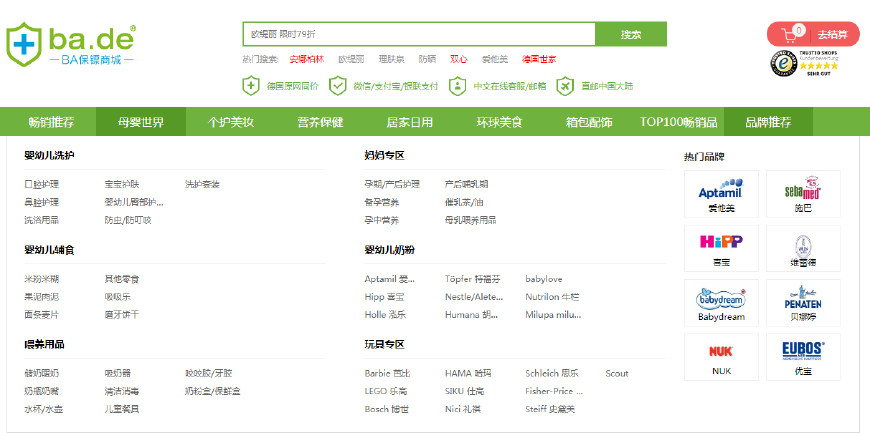Click the red 安娜柏林 hot search link
The width and height of the screenshot is (870, 433).
[307, 59]
